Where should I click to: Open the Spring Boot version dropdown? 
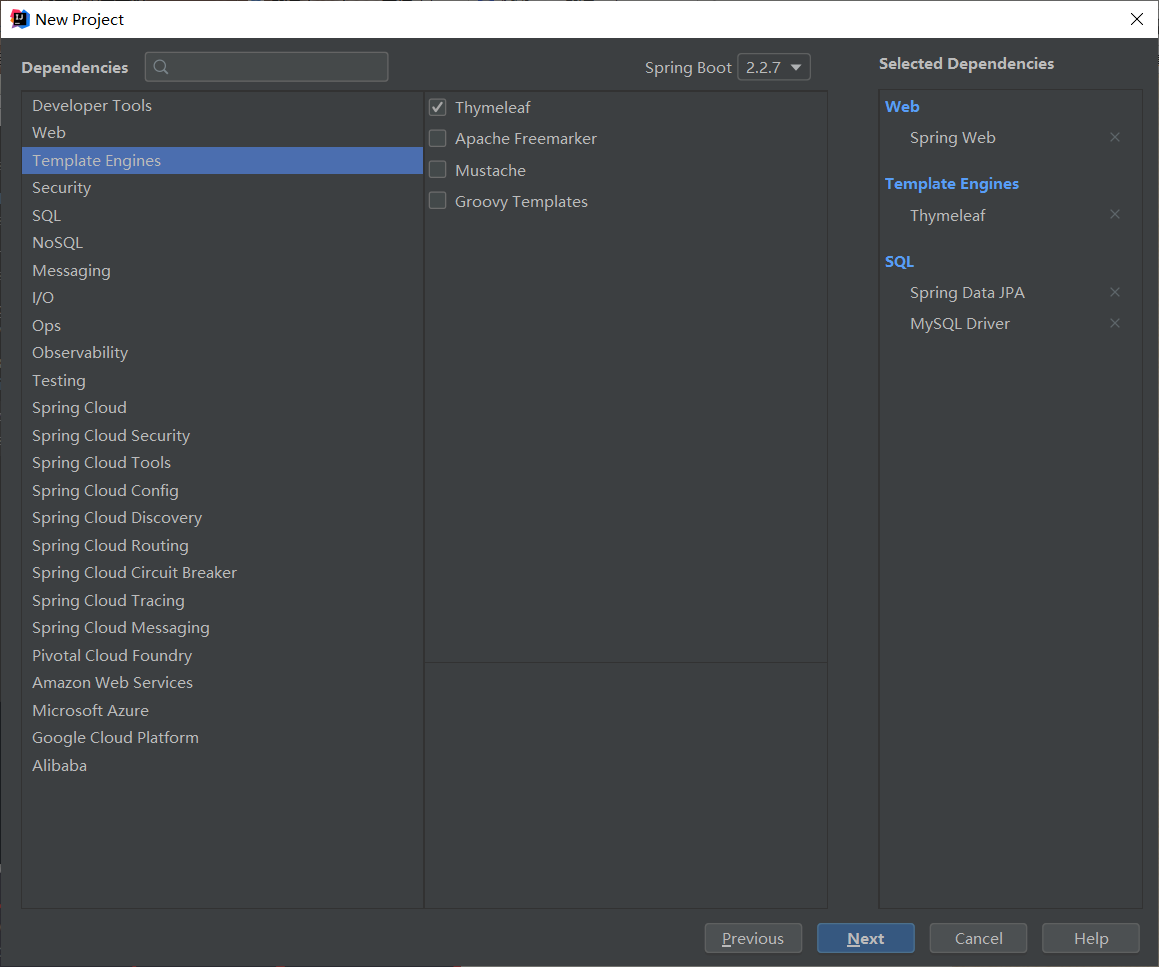pyautogui.click(x=774, y=67)
